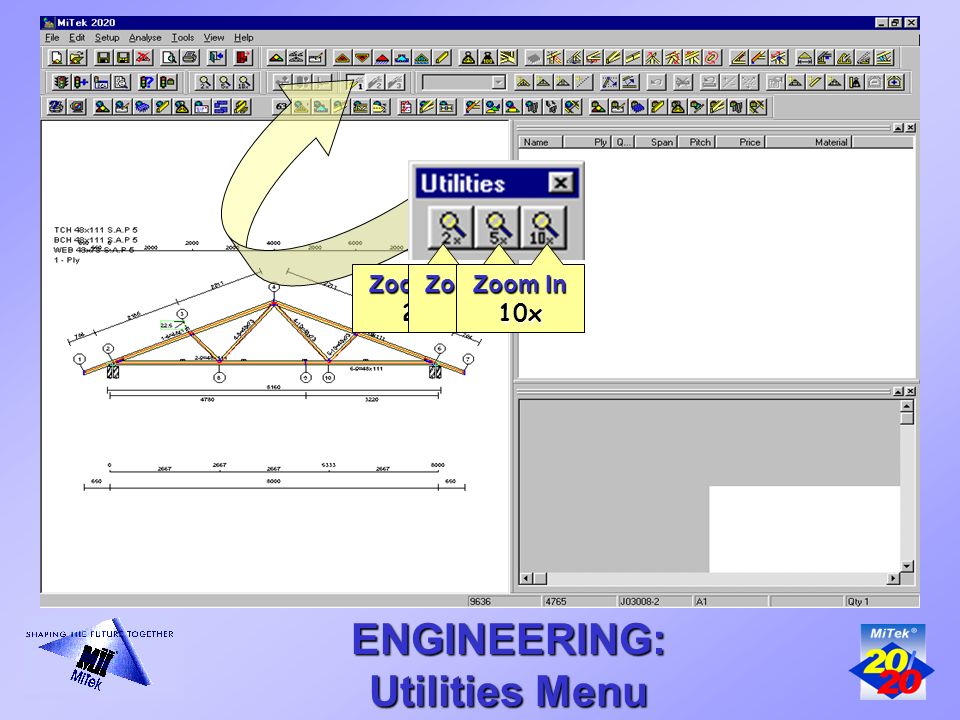Image resolution: width=960 pixels, height=720 pixels.
Task: Click the blue stacked bars icon in third toolbar
Action: coord(222,107)
